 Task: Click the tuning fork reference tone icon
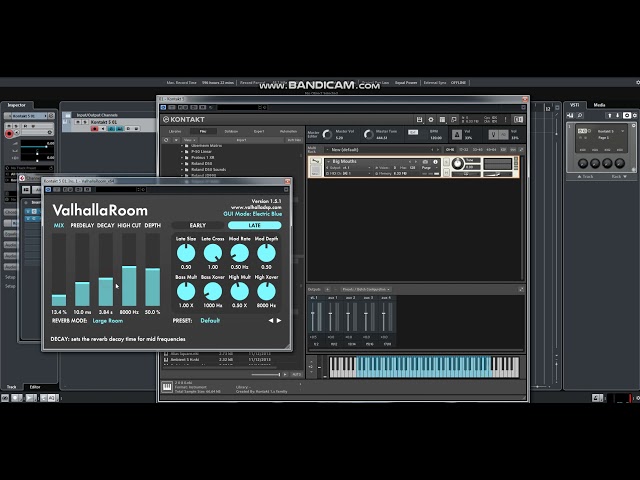tap(493, 134)
